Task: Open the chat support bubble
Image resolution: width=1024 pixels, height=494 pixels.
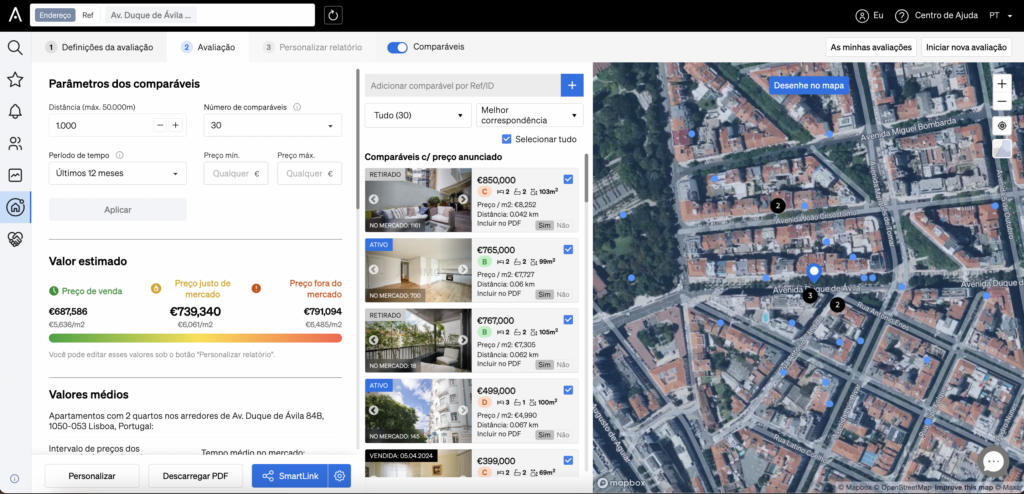Action: coord(993,462)
